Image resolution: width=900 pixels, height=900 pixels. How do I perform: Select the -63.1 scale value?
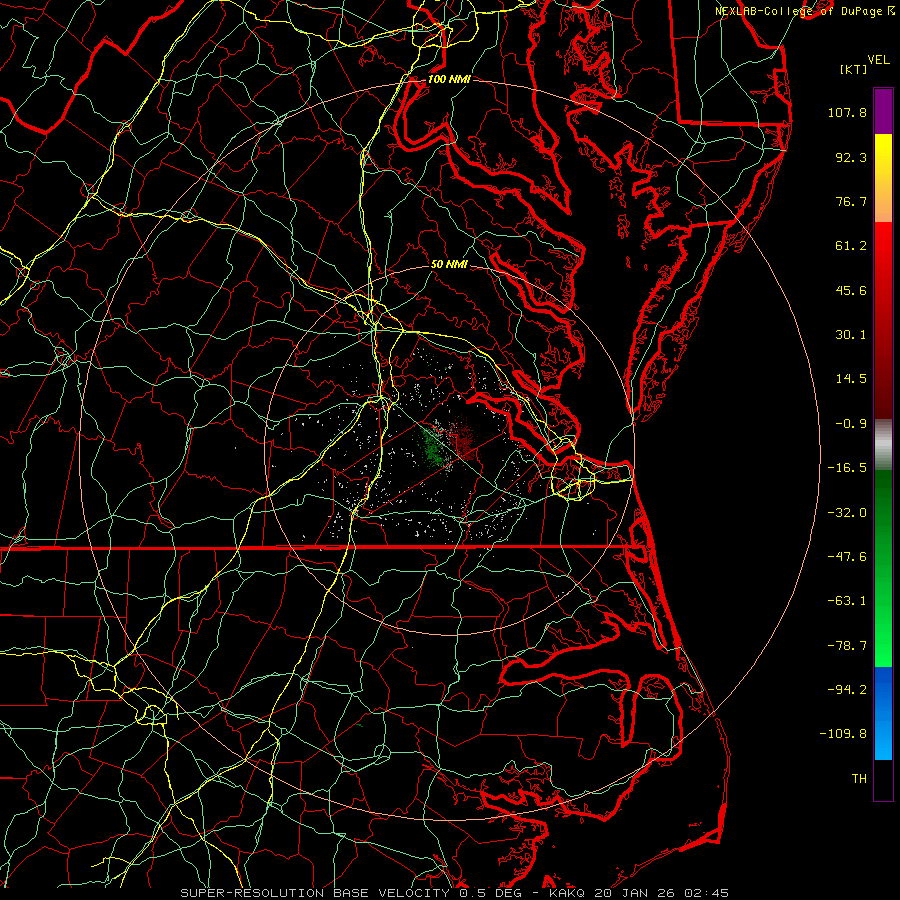pyautogui.click(x=847, y=601)
